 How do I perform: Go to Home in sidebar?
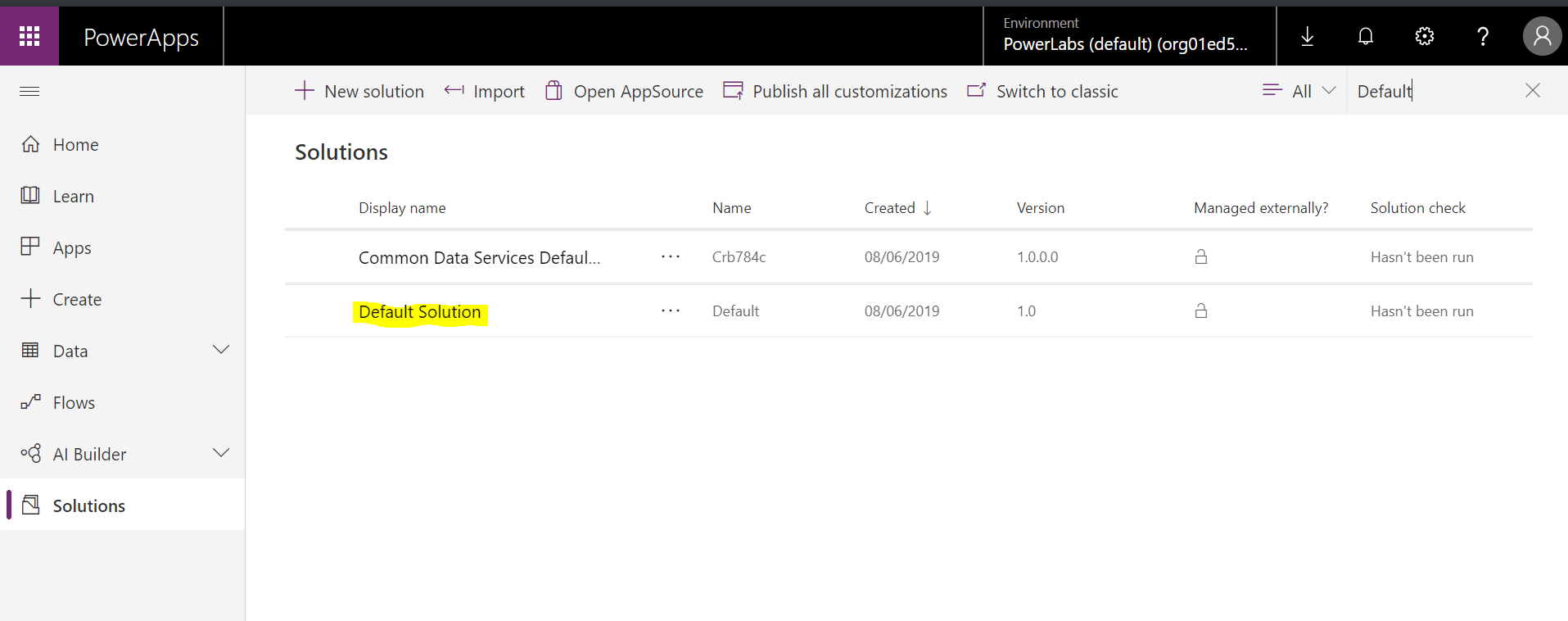point(123,144)
